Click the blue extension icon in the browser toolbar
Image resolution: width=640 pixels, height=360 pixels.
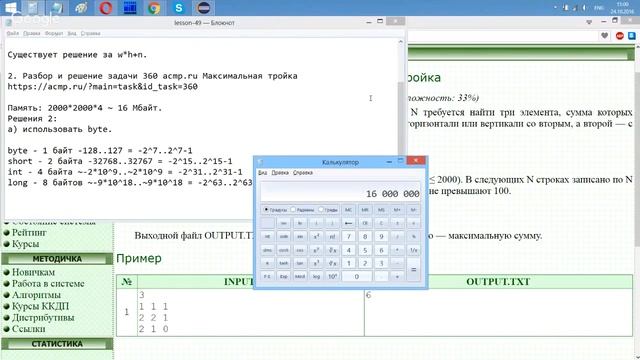tap(632, 36)
